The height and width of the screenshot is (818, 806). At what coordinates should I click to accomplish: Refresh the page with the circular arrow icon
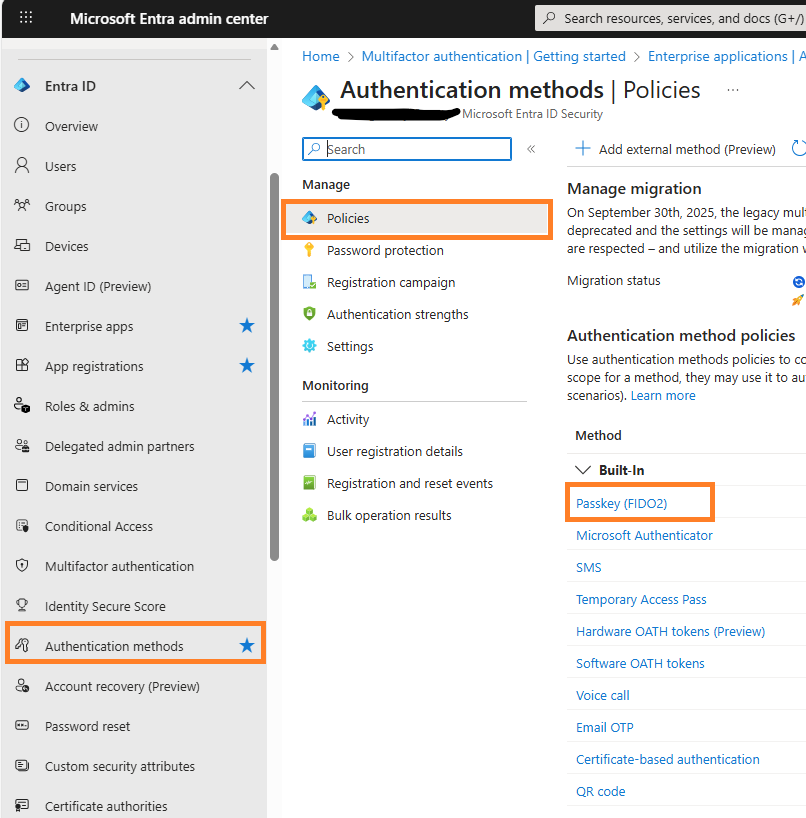(x=799, y=148)
